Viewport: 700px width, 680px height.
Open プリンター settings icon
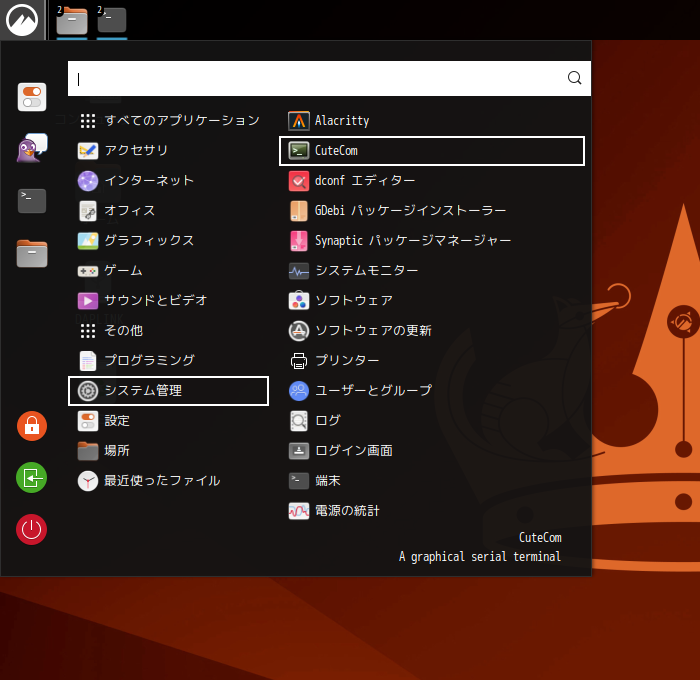coord(299,361)
